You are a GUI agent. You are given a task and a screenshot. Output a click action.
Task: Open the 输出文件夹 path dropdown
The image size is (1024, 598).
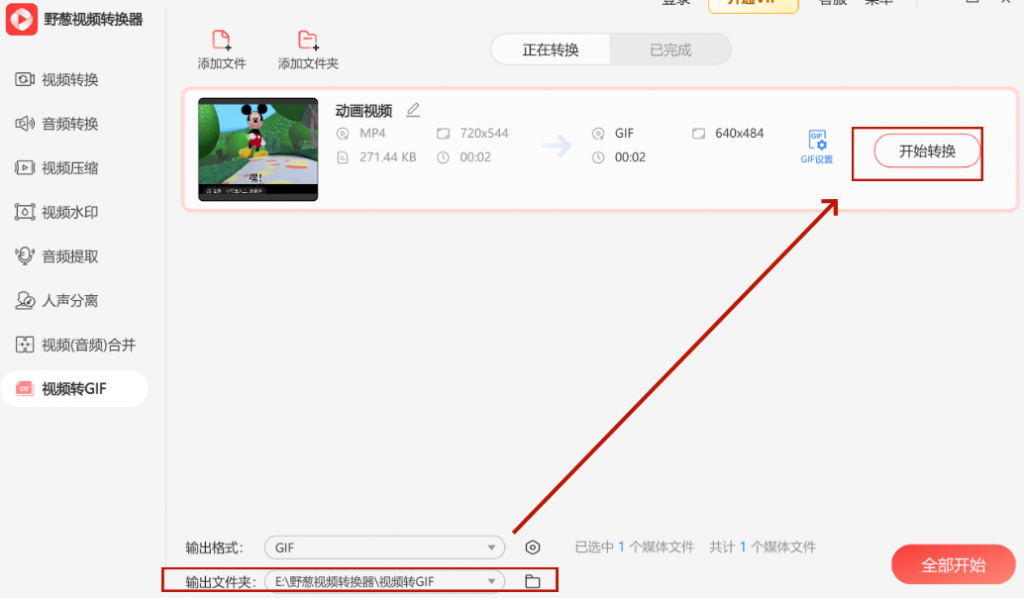(x=492, y=580)
